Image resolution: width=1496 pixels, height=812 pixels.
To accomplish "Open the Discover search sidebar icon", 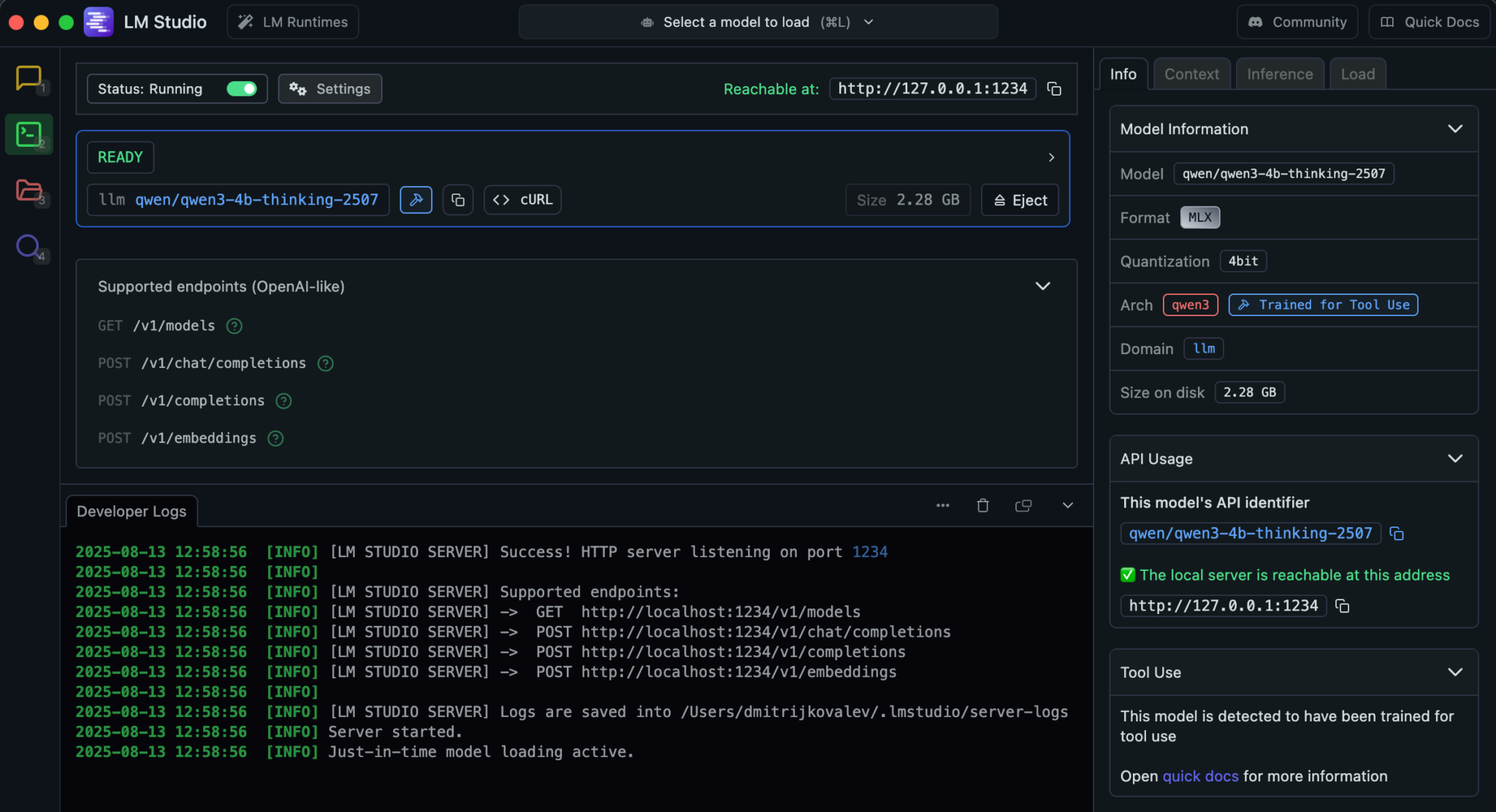I will tap(28, 247).
